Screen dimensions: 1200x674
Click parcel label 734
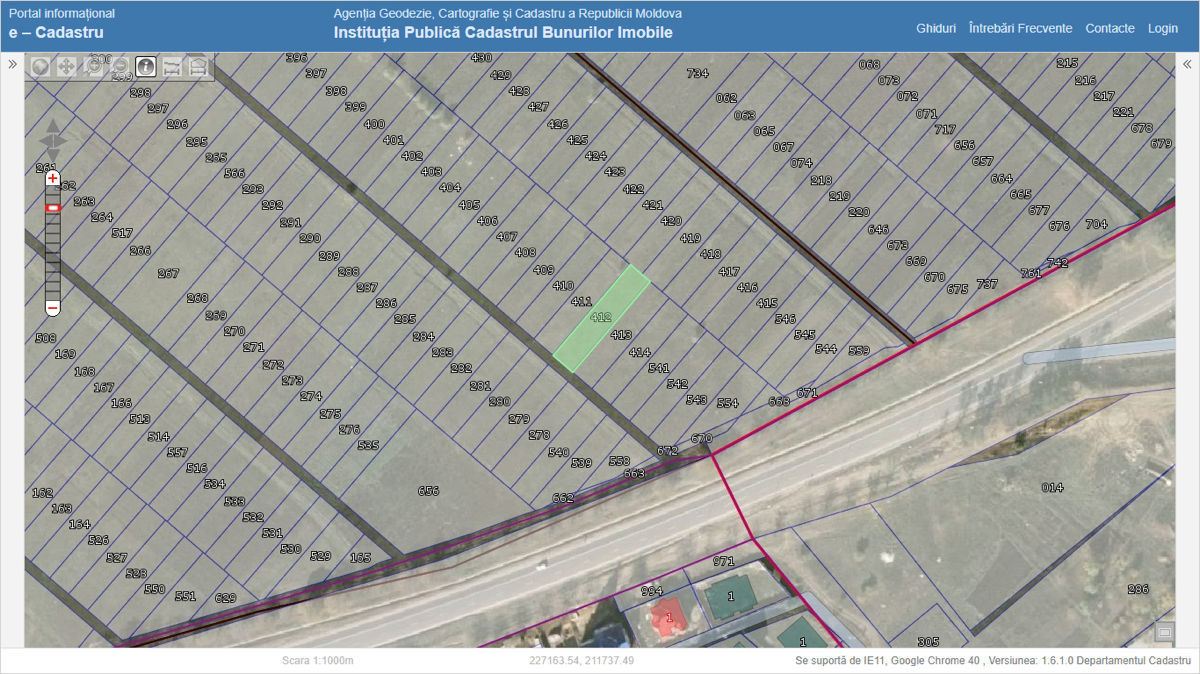(697, 74)
